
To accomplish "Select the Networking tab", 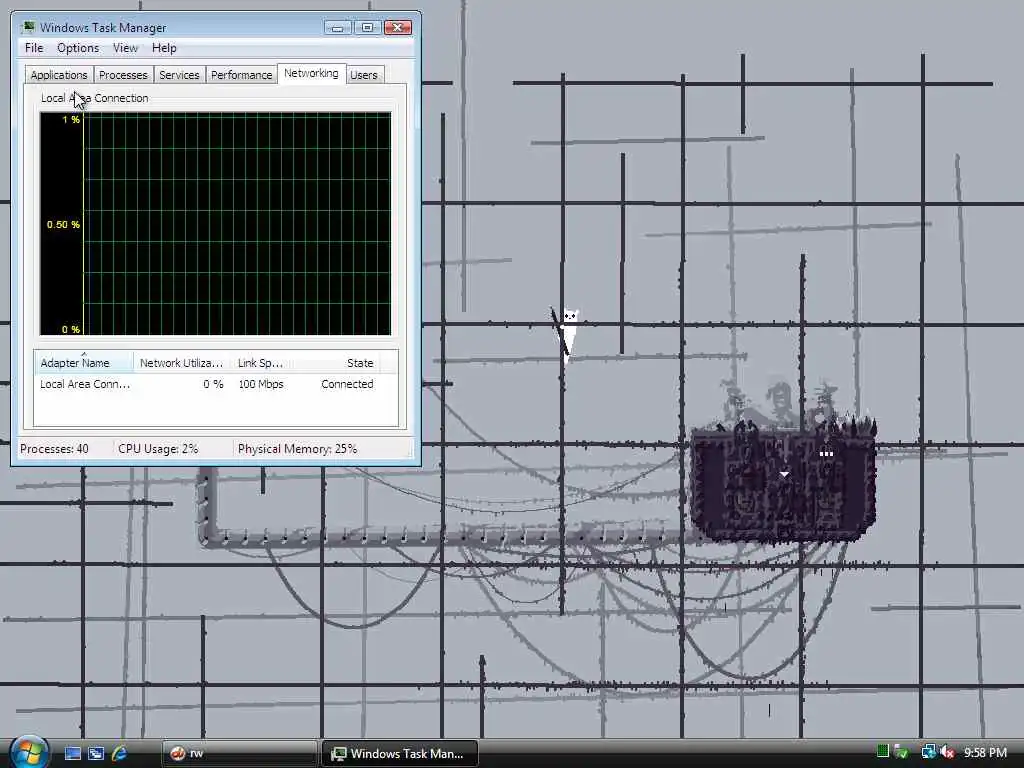I will pos(311,73).
